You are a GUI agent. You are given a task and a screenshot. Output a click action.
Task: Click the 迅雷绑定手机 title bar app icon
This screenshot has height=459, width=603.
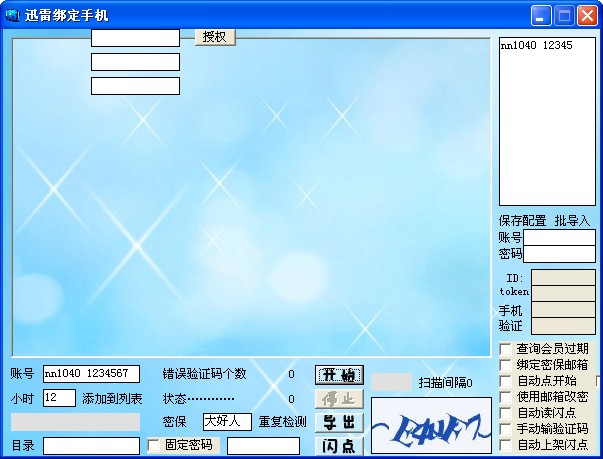[12, 15]
